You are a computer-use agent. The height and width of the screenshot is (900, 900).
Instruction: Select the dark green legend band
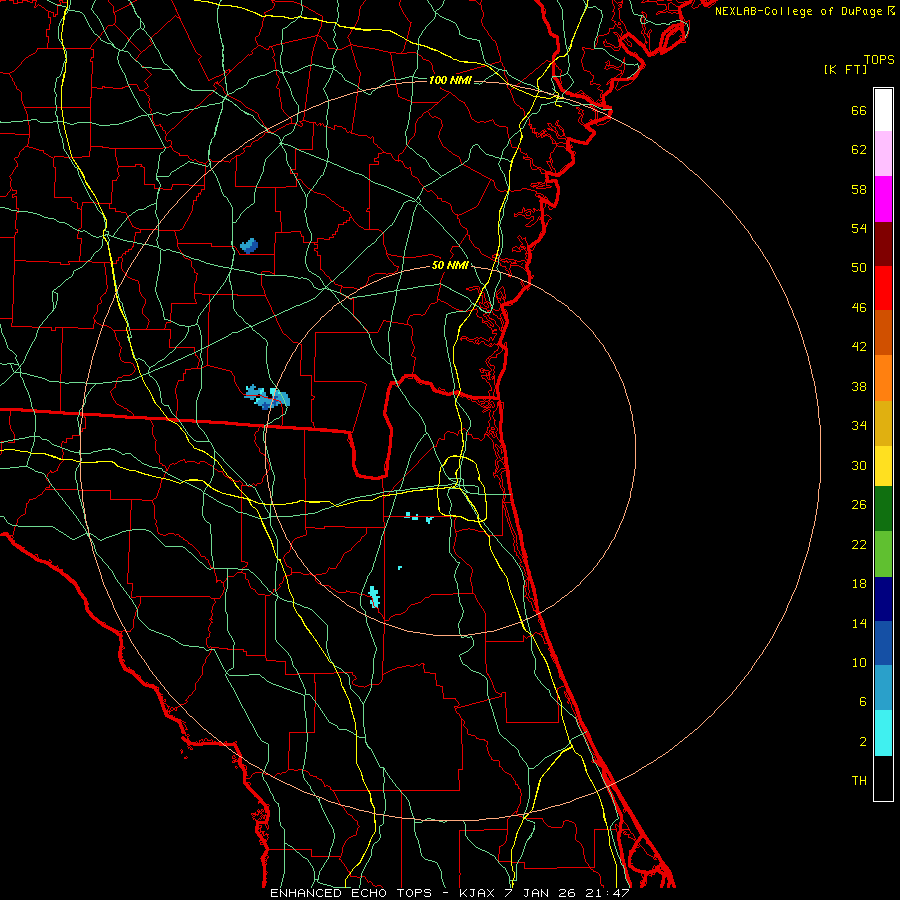883,509
